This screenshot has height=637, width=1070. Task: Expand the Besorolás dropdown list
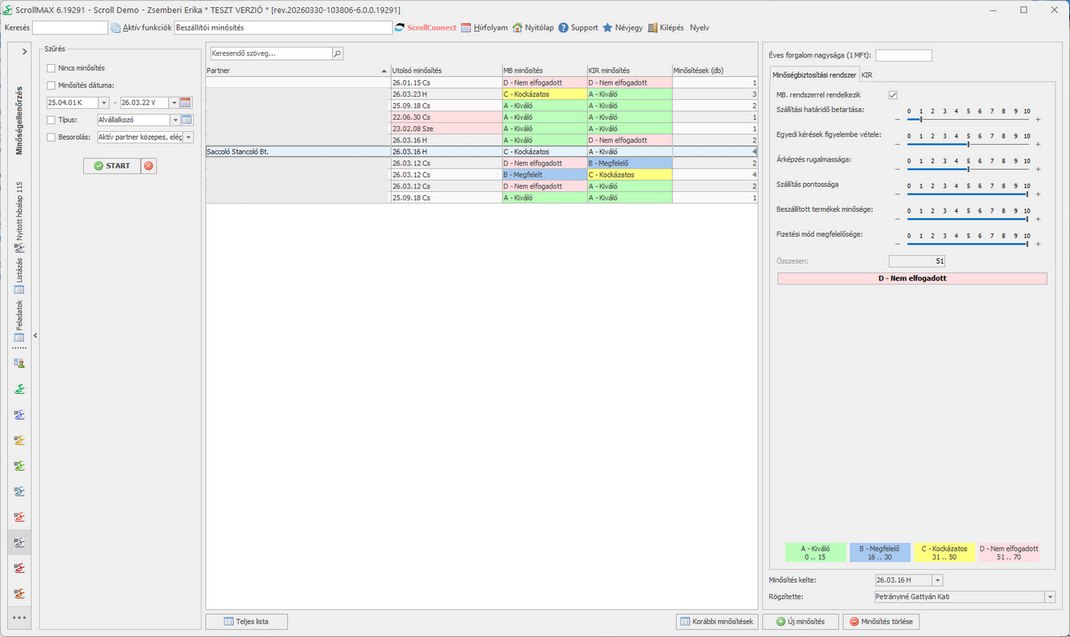(189, 137)
